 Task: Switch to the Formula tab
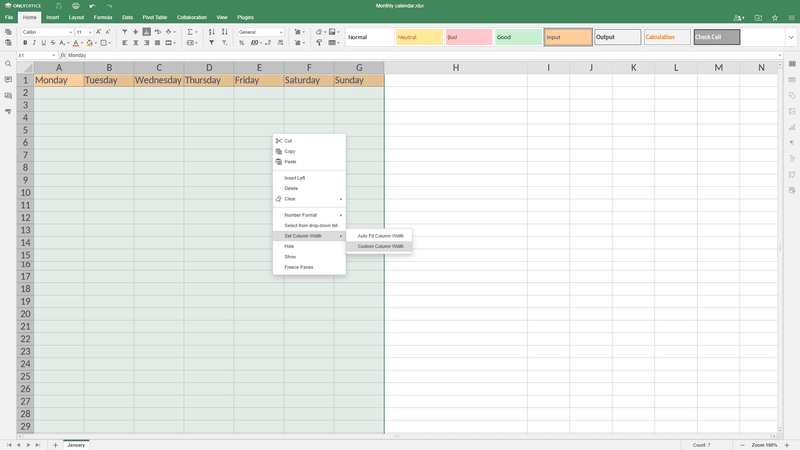click(x=103, y=17)
